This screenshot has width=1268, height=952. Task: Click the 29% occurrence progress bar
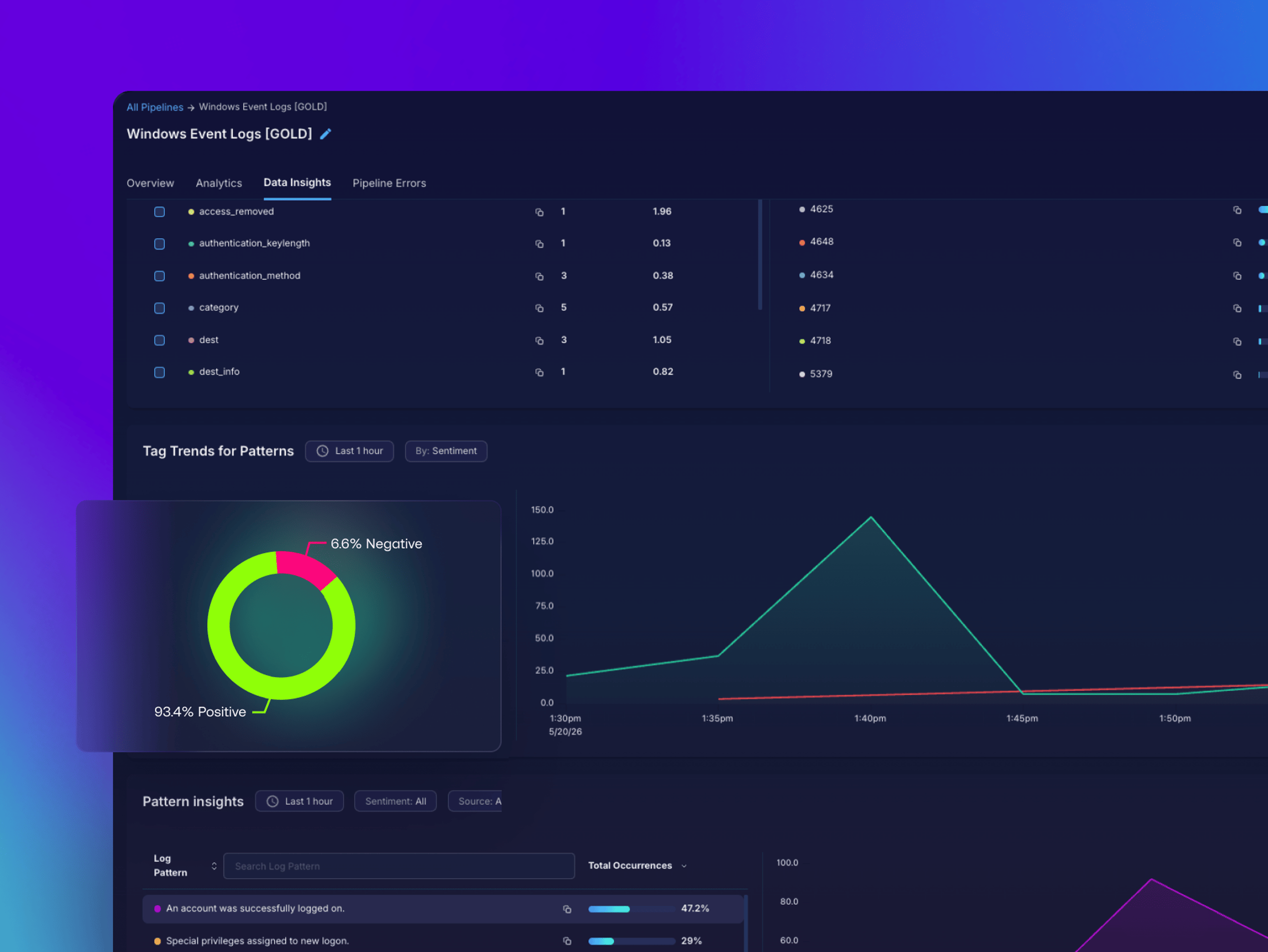point(631,941)
